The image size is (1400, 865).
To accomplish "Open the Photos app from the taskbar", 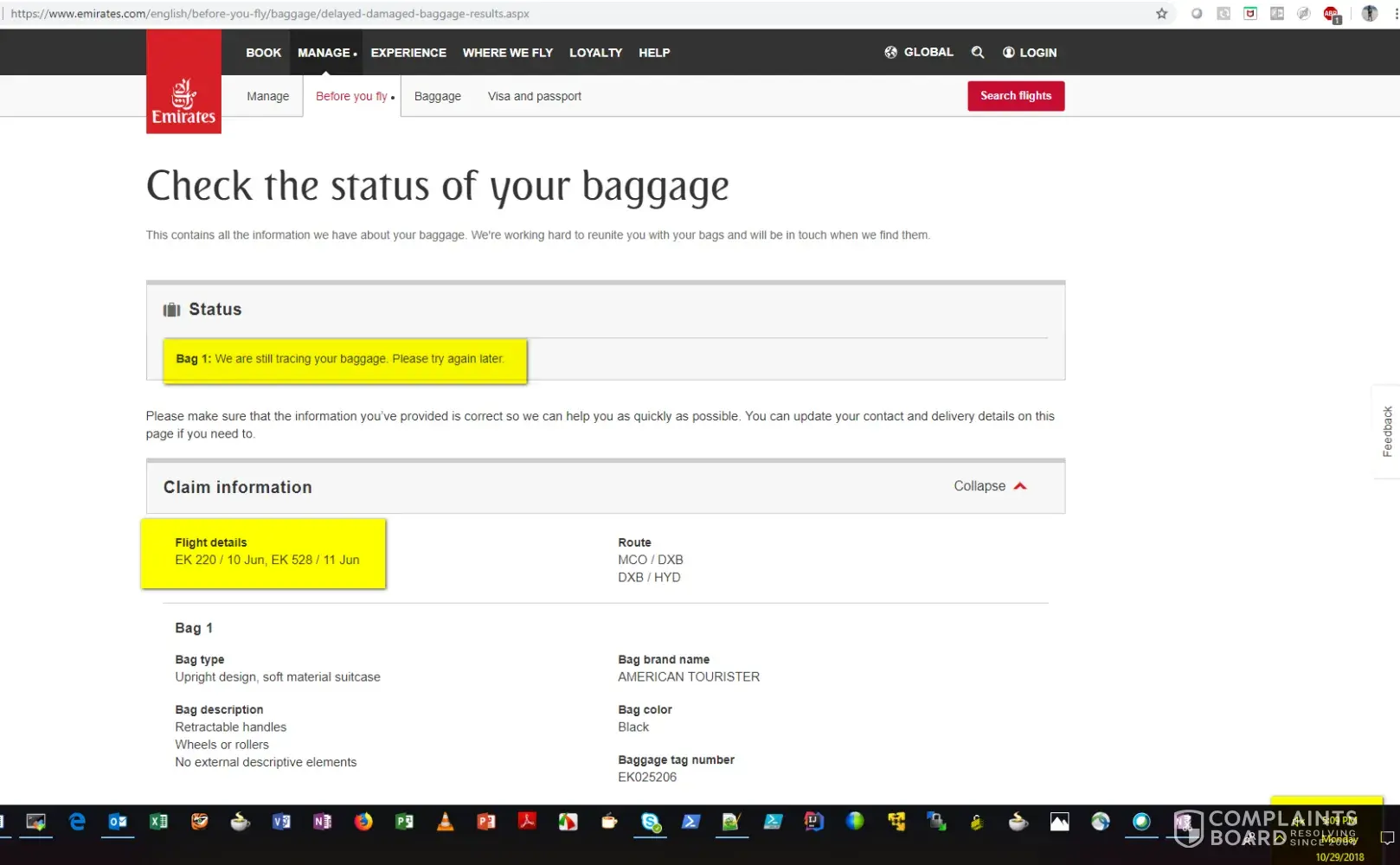I will coord(1059,822).
